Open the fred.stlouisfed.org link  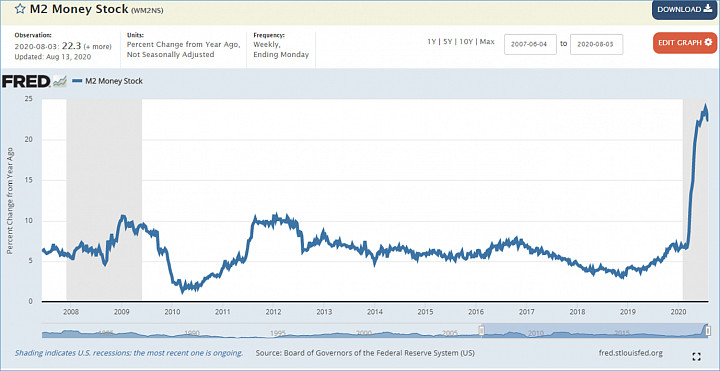coord(631,353)
